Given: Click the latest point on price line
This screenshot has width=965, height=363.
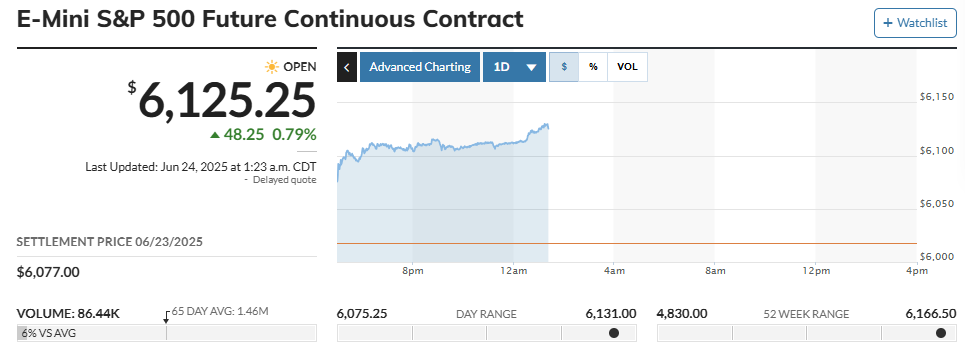Looking at the screenshot, I should pos(548,127).
